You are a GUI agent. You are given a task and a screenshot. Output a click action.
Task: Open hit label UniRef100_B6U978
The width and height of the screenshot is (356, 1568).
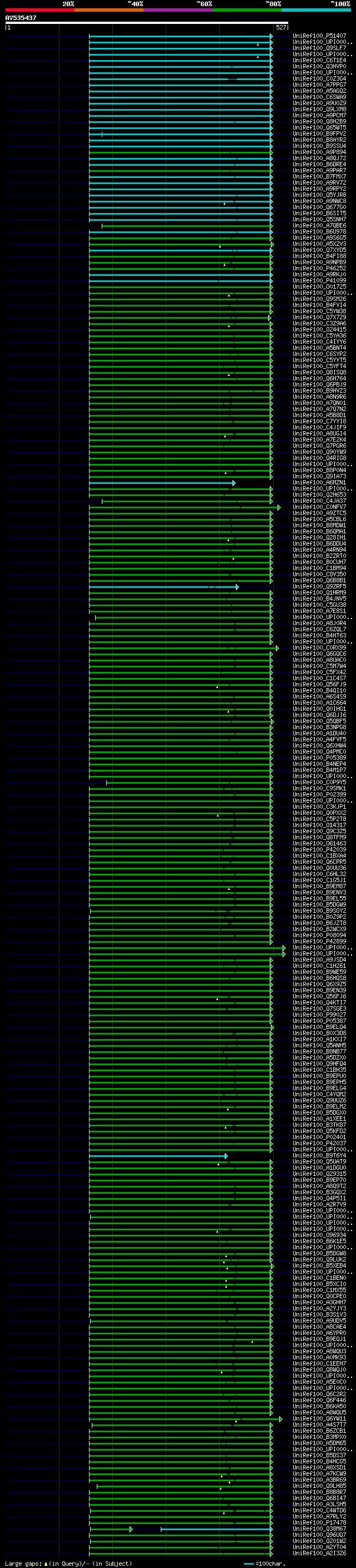coord(319,232)
